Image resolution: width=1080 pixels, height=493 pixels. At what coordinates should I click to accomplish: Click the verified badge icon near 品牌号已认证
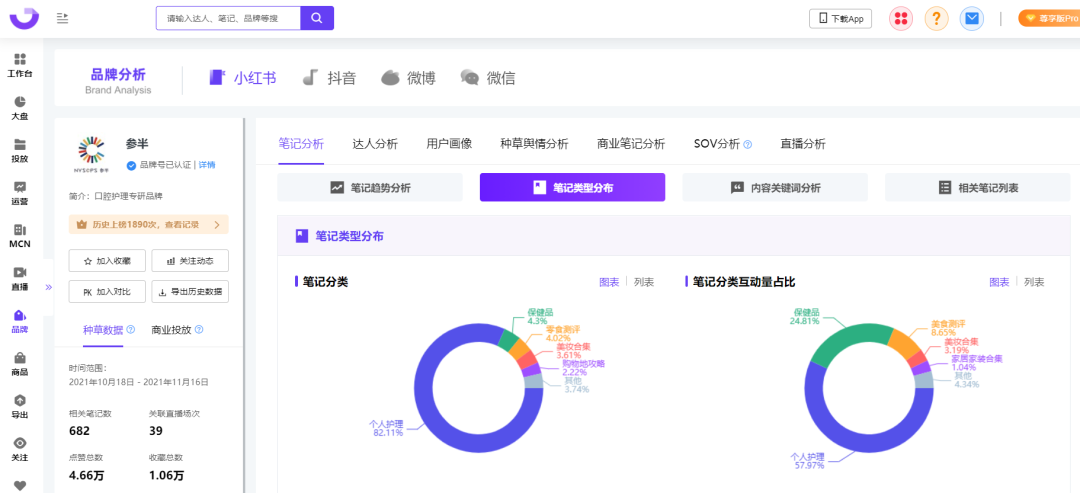pyautogui.click(x=130, y=165)
